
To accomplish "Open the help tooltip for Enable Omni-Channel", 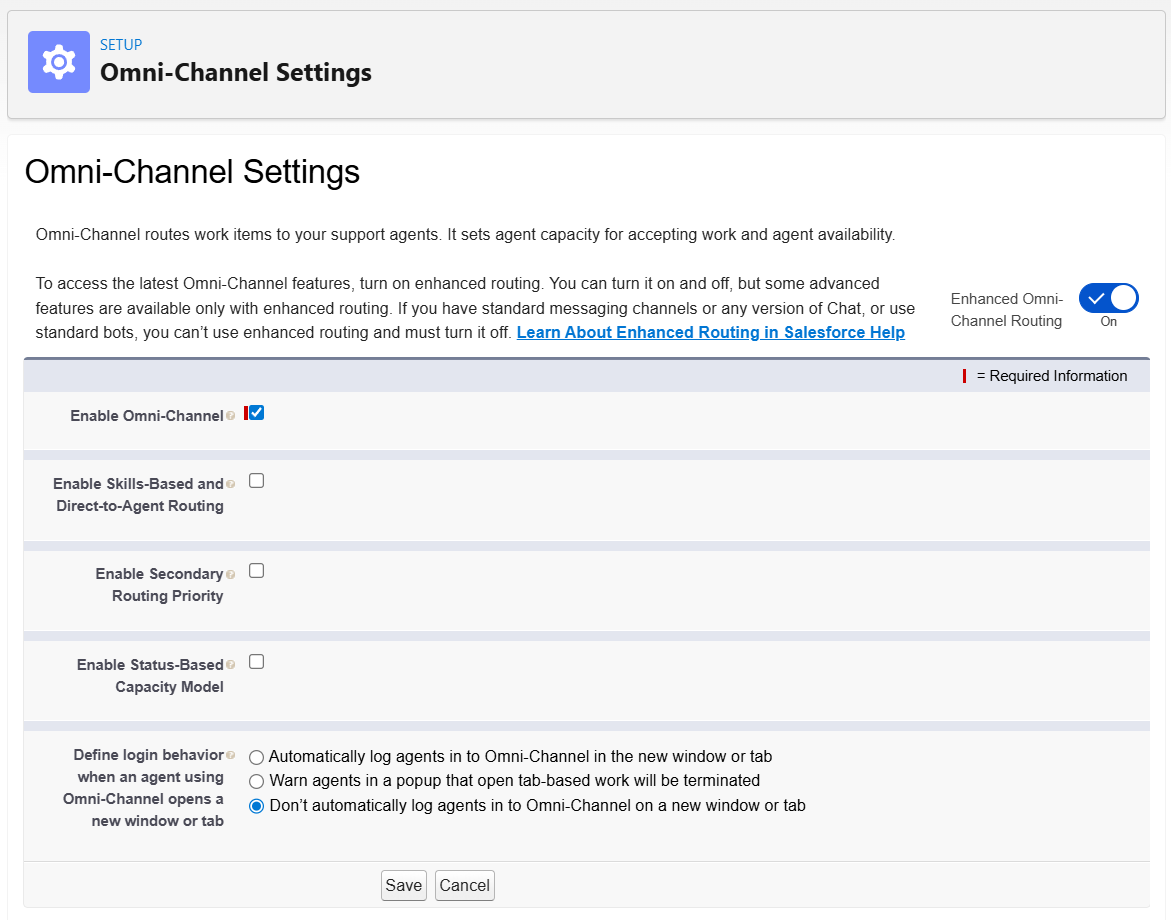I will [x=232, y=412].
